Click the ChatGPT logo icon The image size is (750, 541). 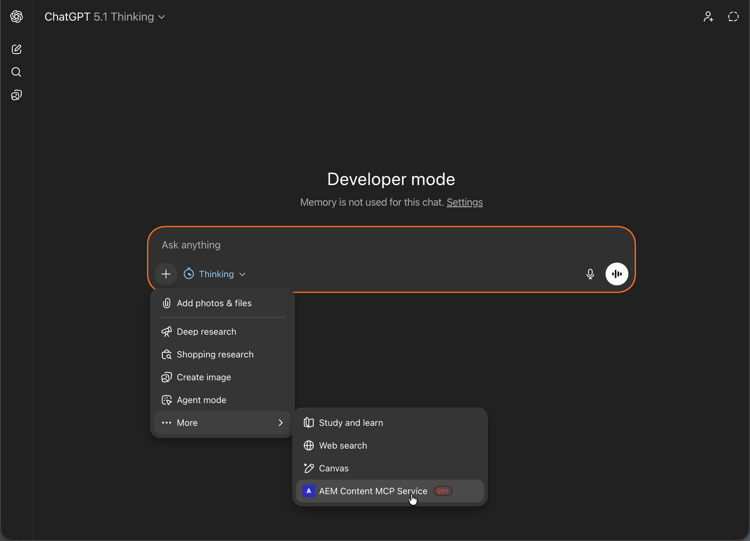[x=16, y=17]
